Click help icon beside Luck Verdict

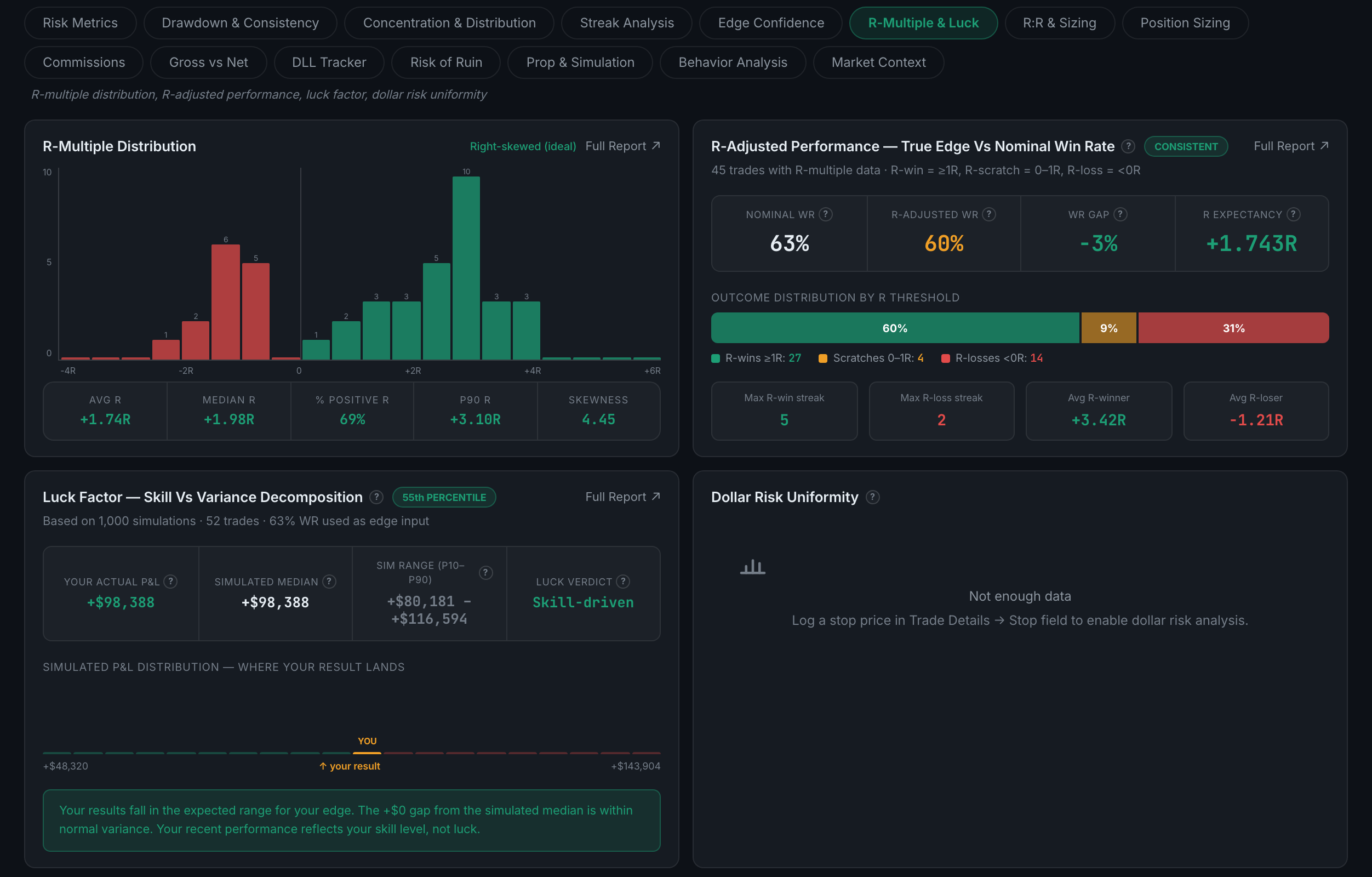623,581
